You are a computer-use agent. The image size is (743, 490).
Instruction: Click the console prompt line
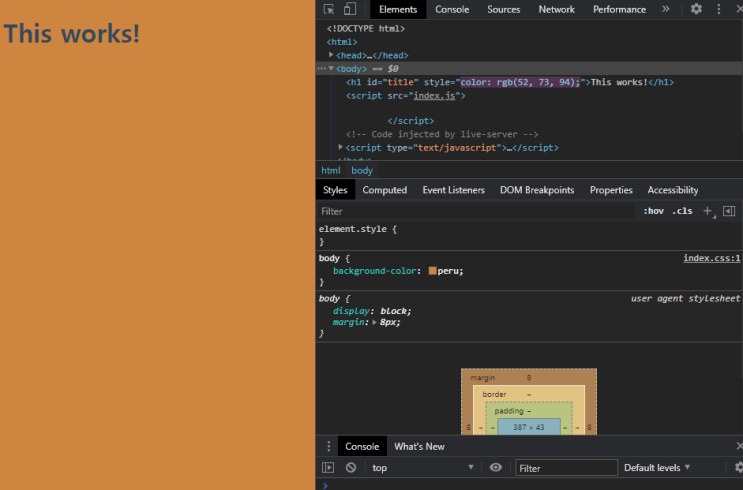(x=529, y=485)
